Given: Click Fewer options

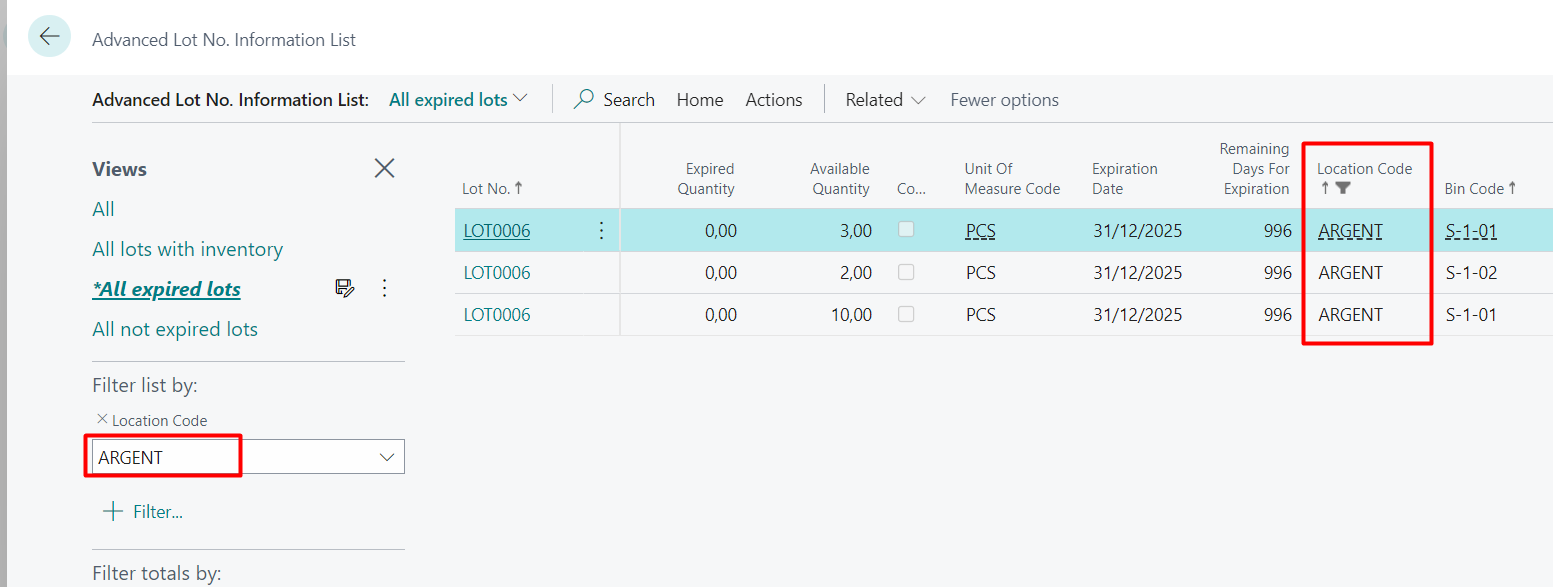Looking at the screenshot, I should [1004, 100].
